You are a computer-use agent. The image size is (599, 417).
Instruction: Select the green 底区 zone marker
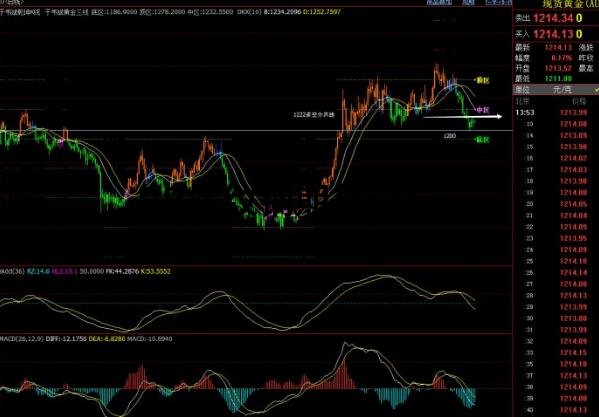482,140
